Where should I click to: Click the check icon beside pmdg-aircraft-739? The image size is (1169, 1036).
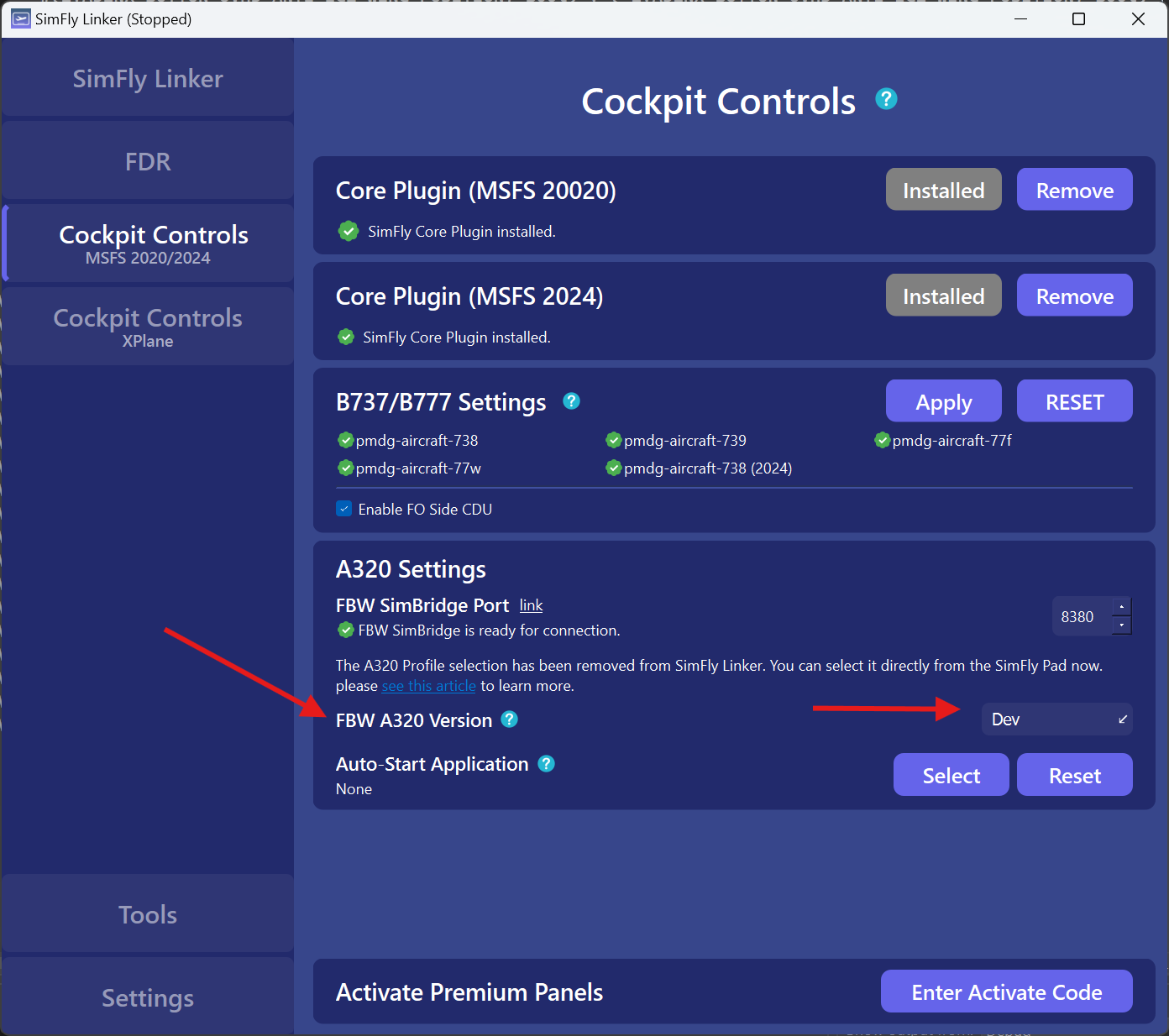coord(614,440)
